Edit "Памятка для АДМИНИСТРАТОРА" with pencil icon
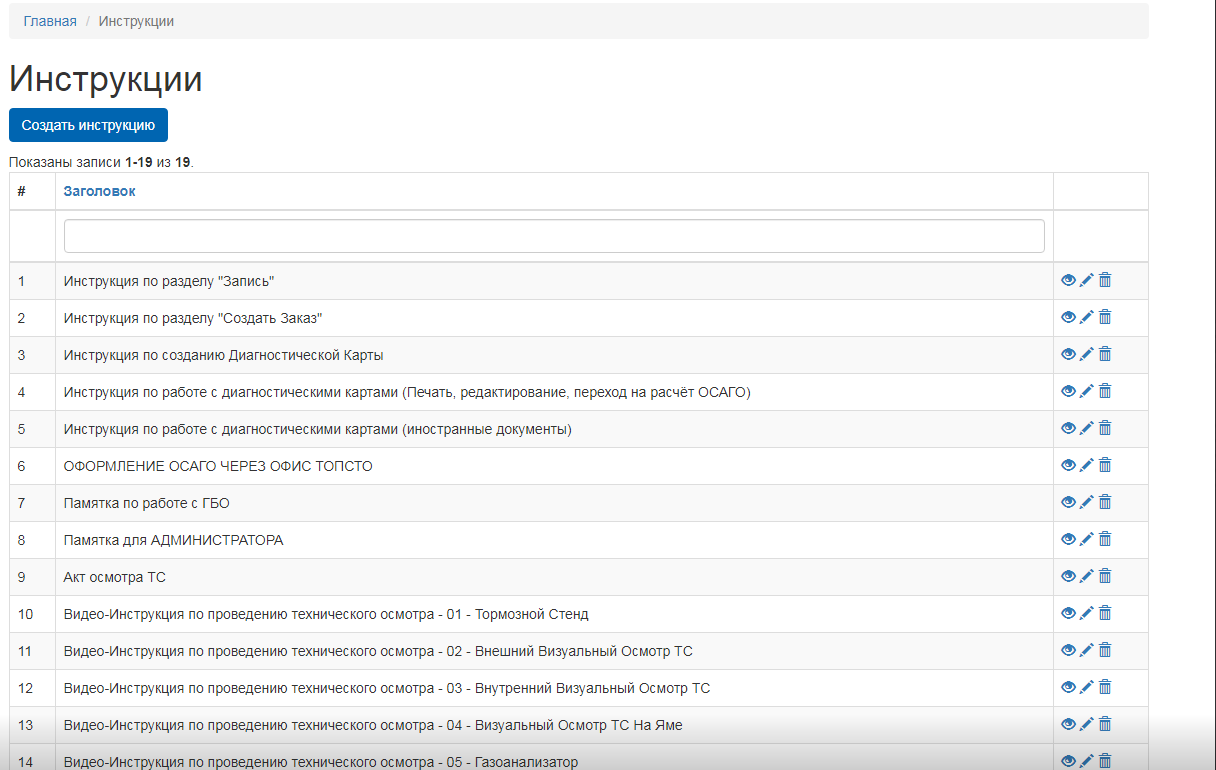Viewport: 1216px width, 770px height. (1086, 539)
